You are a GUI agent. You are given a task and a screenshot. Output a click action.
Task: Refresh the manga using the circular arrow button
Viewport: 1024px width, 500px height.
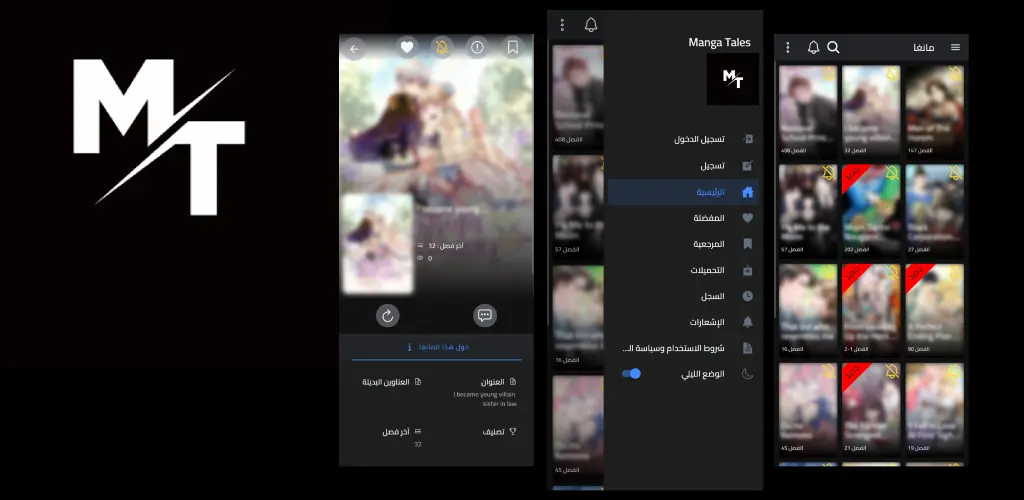tap(387, 316)
